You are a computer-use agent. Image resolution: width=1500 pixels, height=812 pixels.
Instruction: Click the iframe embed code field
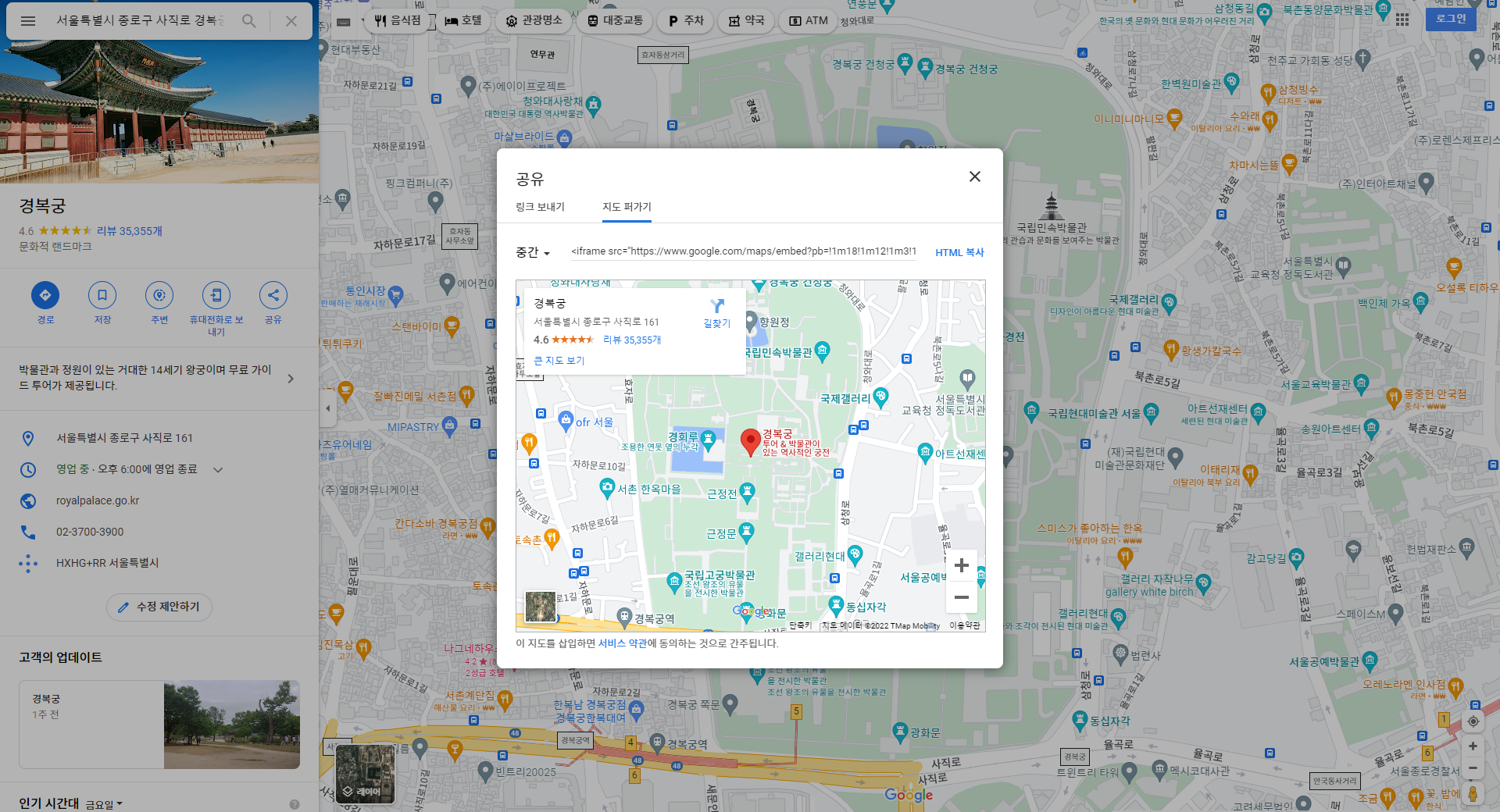(x=742, y=251)
